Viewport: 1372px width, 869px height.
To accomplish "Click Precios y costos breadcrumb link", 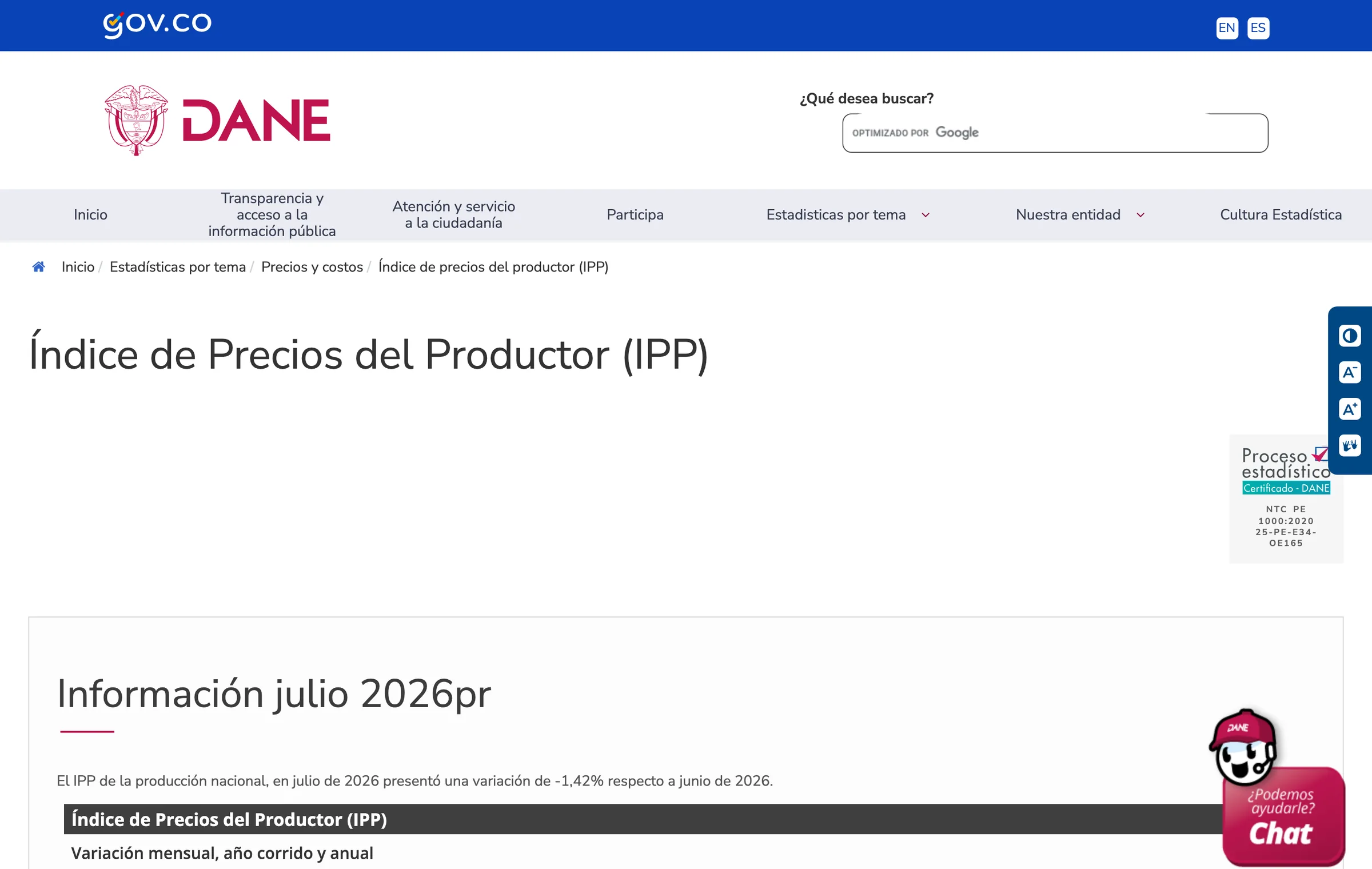I will tap(312, 267).
